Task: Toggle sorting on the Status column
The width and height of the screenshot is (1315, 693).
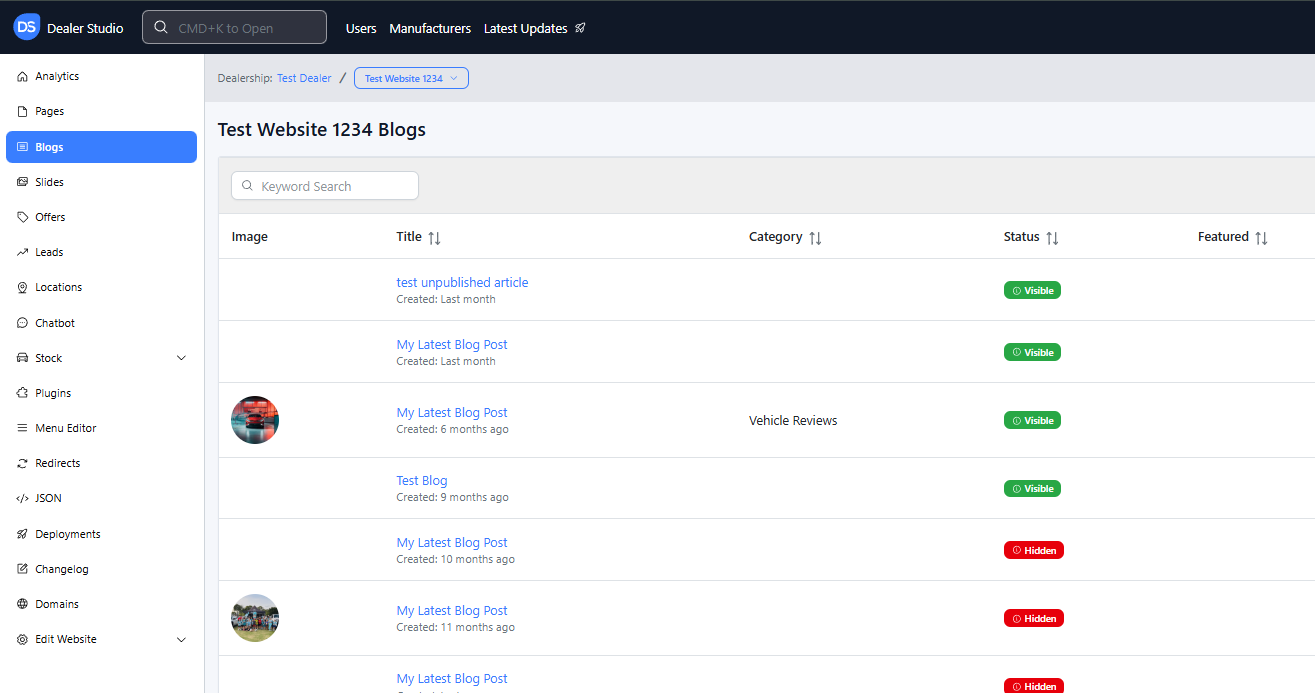Action: coord(1052,238)
